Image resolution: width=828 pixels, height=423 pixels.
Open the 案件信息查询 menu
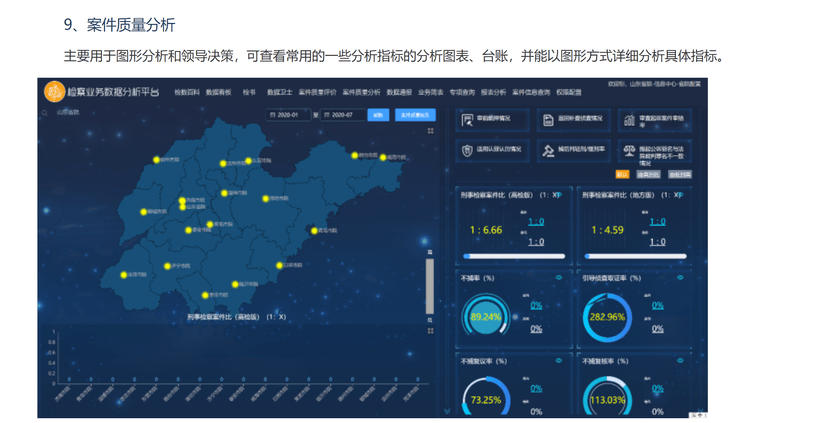click(531, 92)
